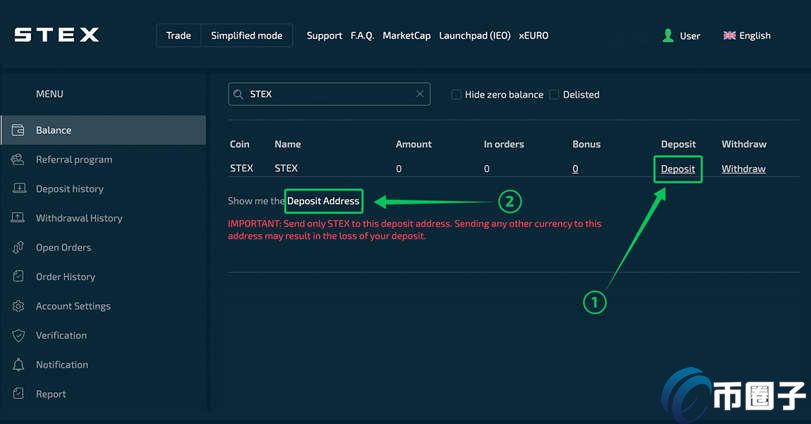Click the Bonus column header
Viewport: 811px width, 424px height.
coord(586,144)
